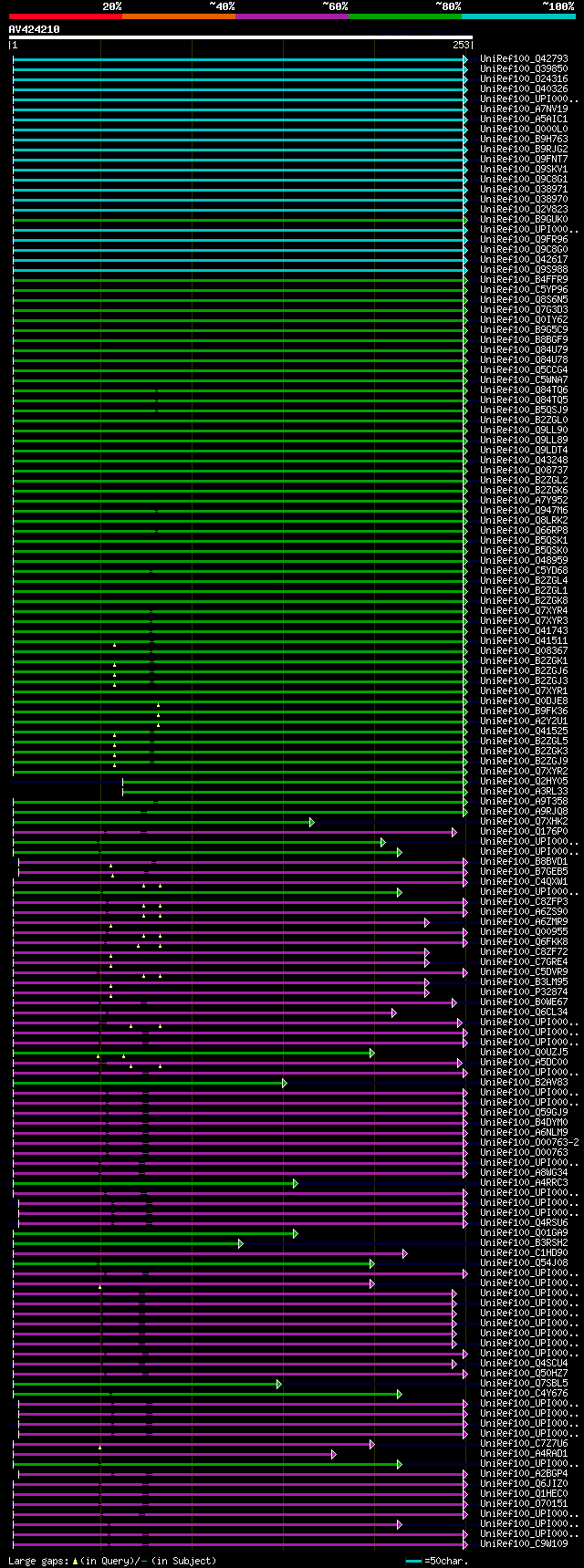This screenshot has width=584, height=1568.
Task: Open hit UniRef100_Q39850
Action: pyautogui.click(x=524, y=68)
